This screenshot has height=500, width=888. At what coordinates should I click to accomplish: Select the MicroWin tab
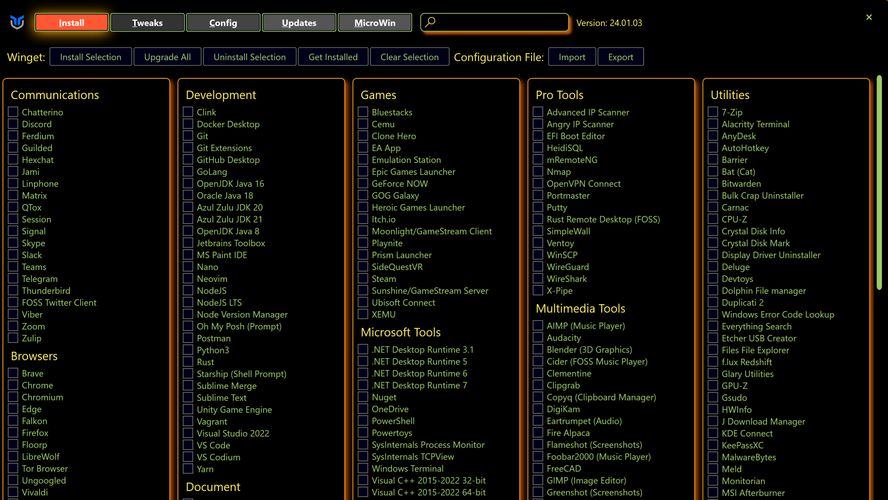[375, 23]
